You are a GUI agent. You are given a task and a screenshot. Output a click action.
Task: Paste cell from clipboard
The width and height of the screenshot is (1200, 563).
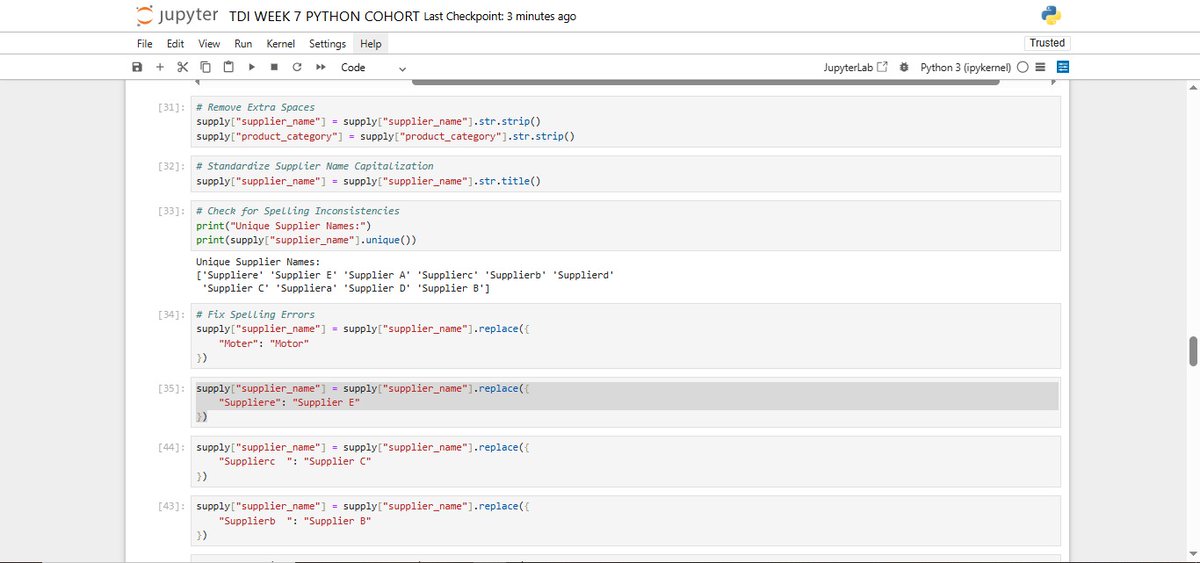228,67
